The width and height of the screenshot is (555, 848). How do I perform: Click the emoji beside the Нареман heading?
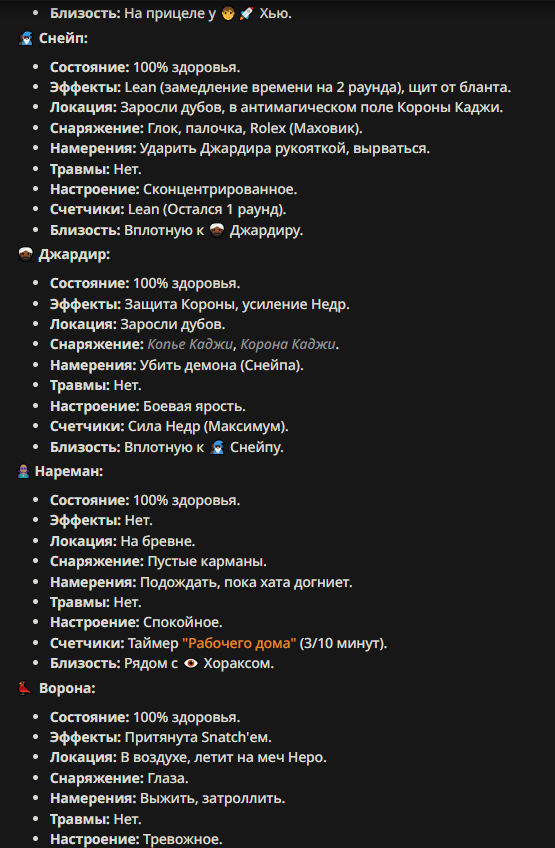[x=23, y=472]
